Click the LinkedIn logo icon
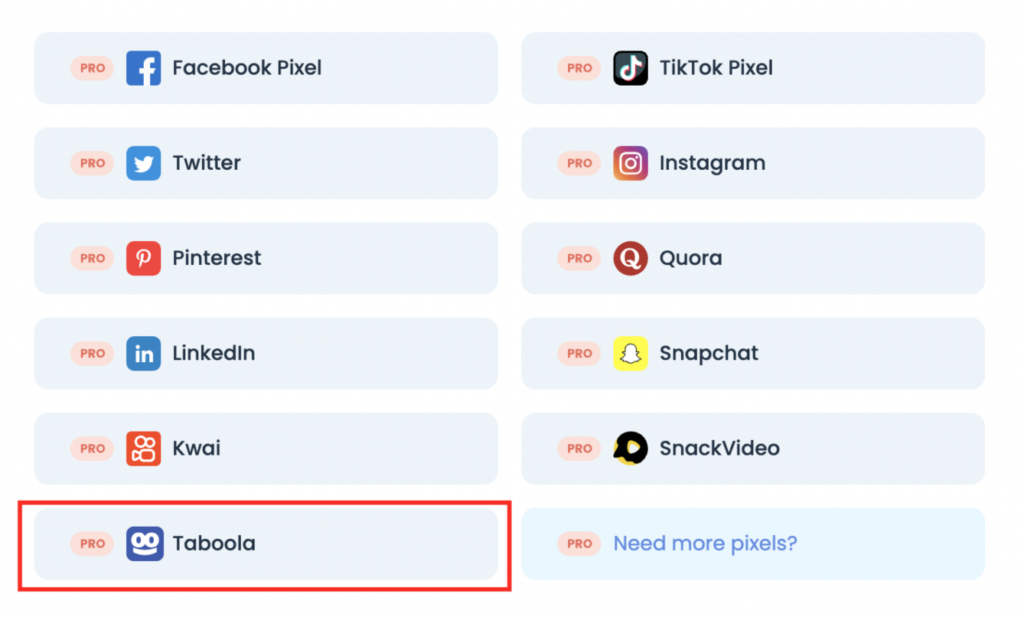Viewport: 1024px width, 617px height. pos(143,353)
